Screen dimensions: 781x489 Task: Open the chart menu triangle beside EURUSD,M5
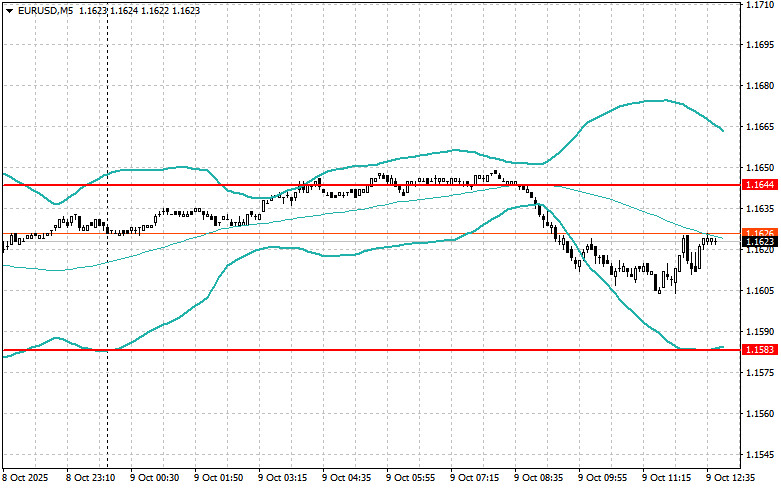pyautogui.click(x=9, y=10)
